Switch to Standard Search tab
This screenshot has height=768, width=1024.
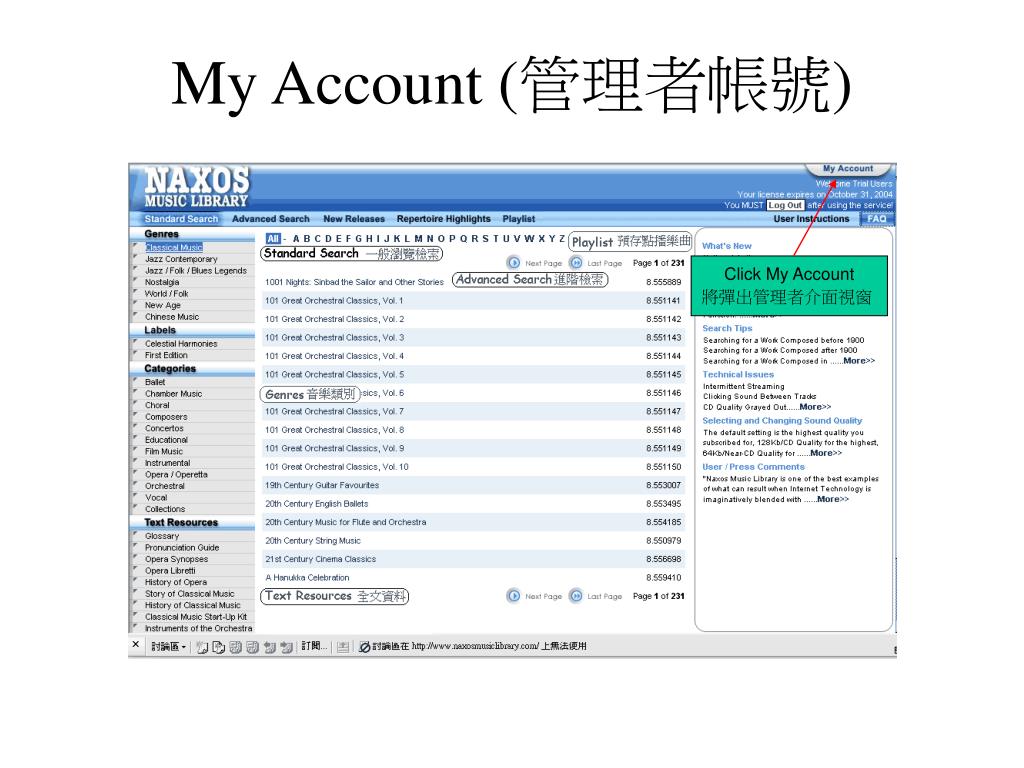coord(181,219)
